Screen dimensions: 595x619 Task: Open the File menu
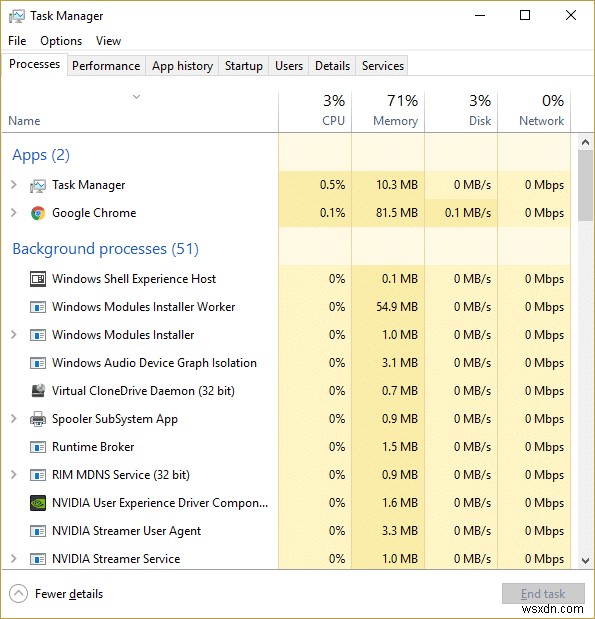(x=17, y=41)
